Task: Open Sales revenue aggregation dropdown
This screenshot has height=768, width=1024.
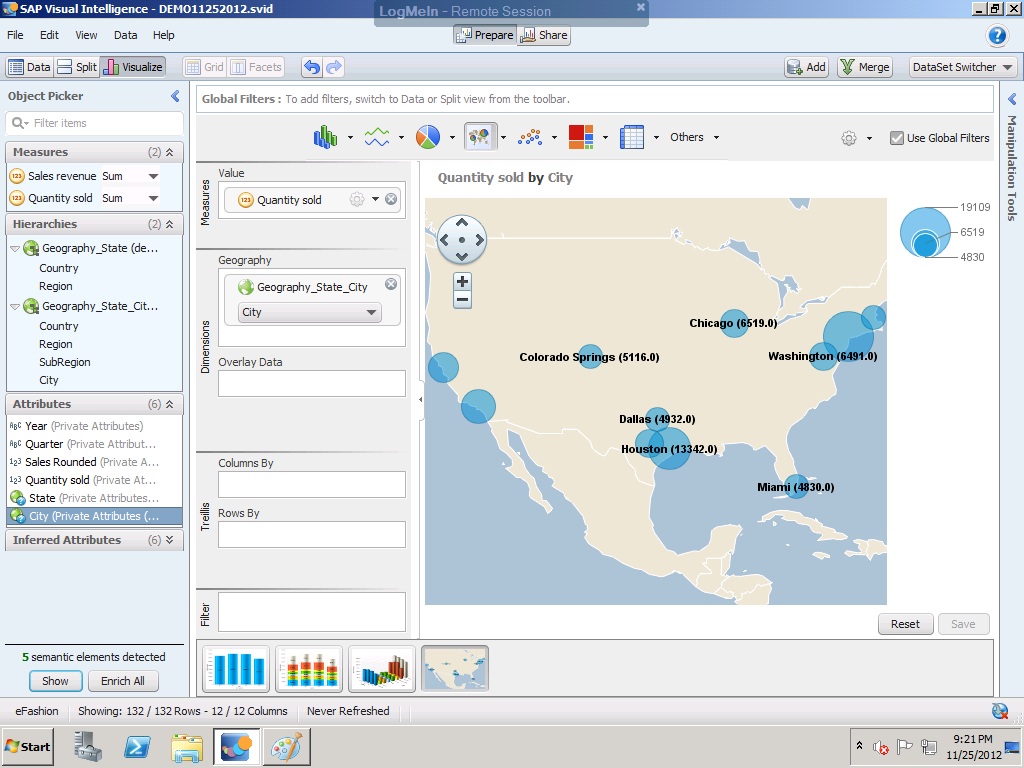Action: (x=153, y=176)
